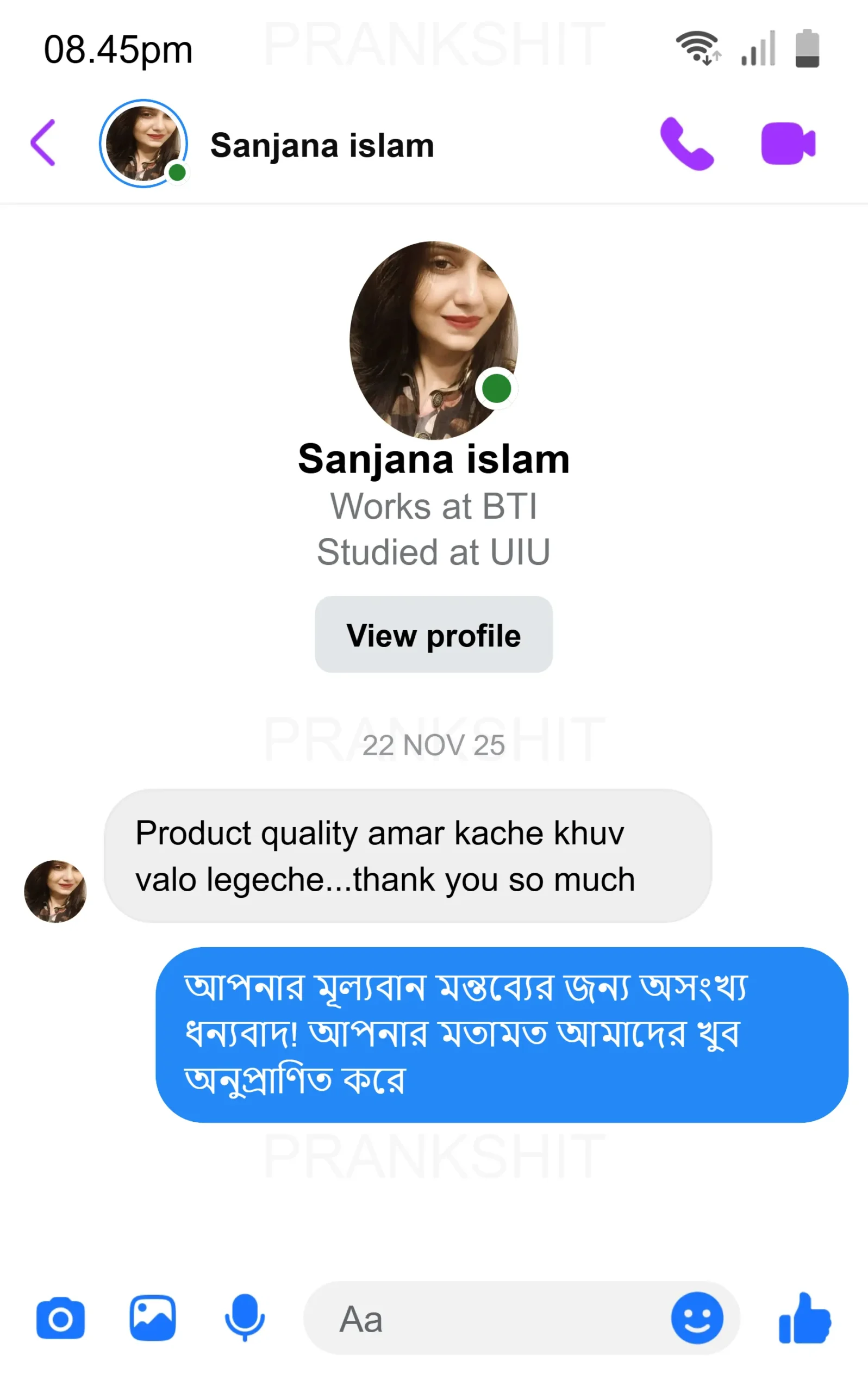The width and height of the screenshot is (868, 1392).
Task: Open the emoji picker in message field
Action: point(697,1319)
